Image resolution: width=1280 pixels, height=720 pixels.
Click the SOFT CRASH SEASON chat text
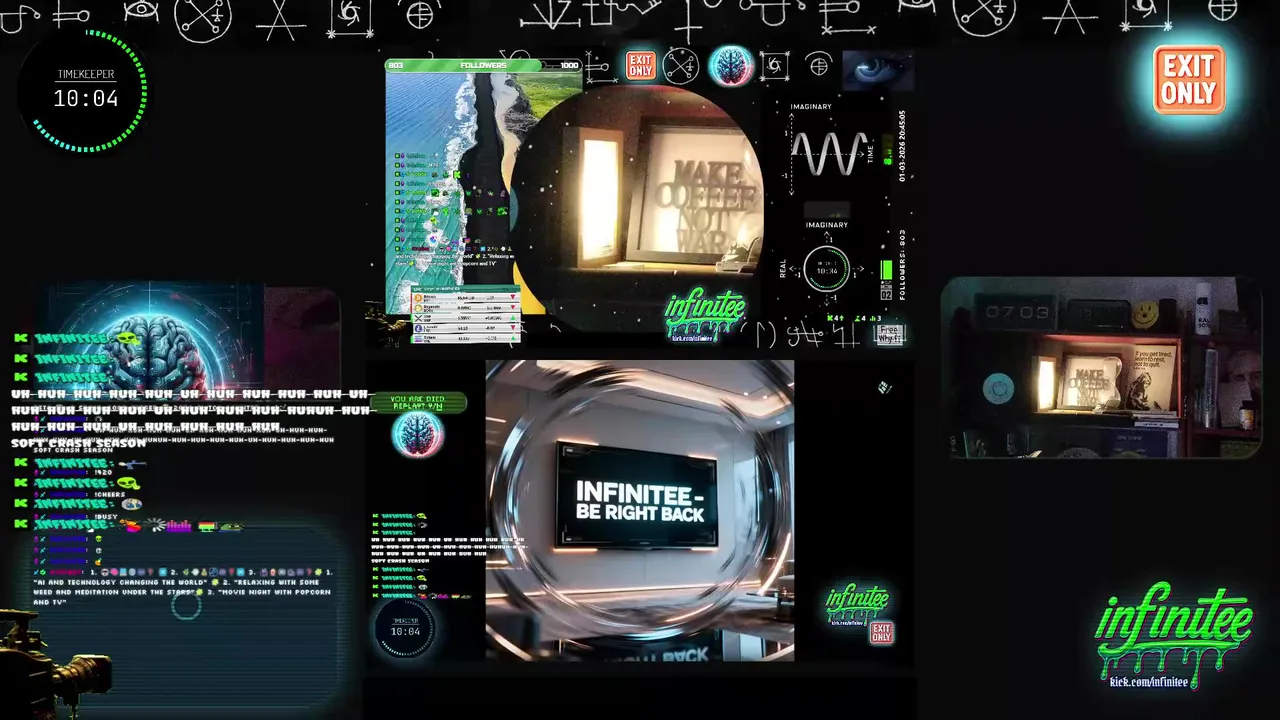[x=78, y=444]
